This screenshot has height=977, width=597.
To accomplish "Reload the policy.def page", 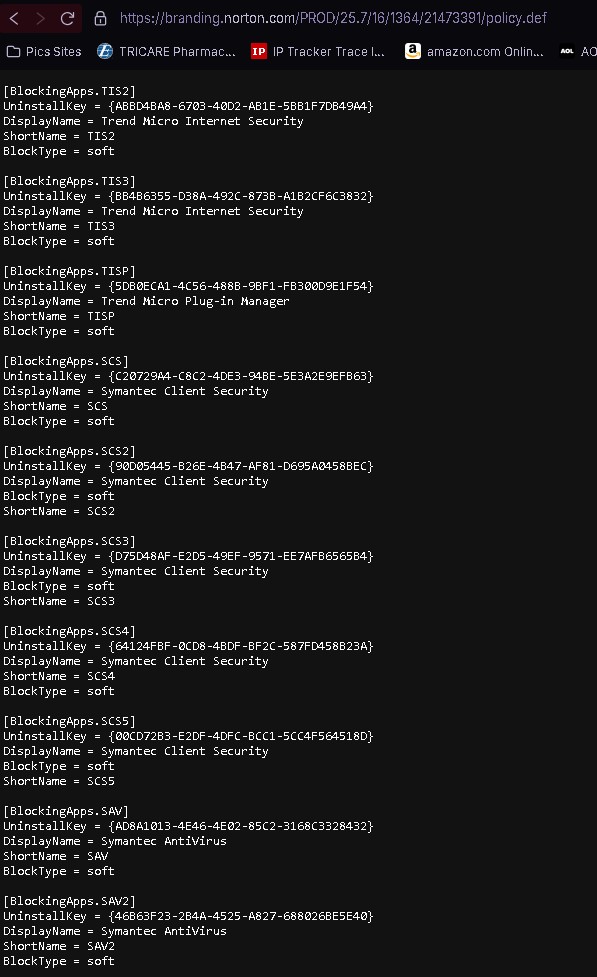I will [67, 18].
